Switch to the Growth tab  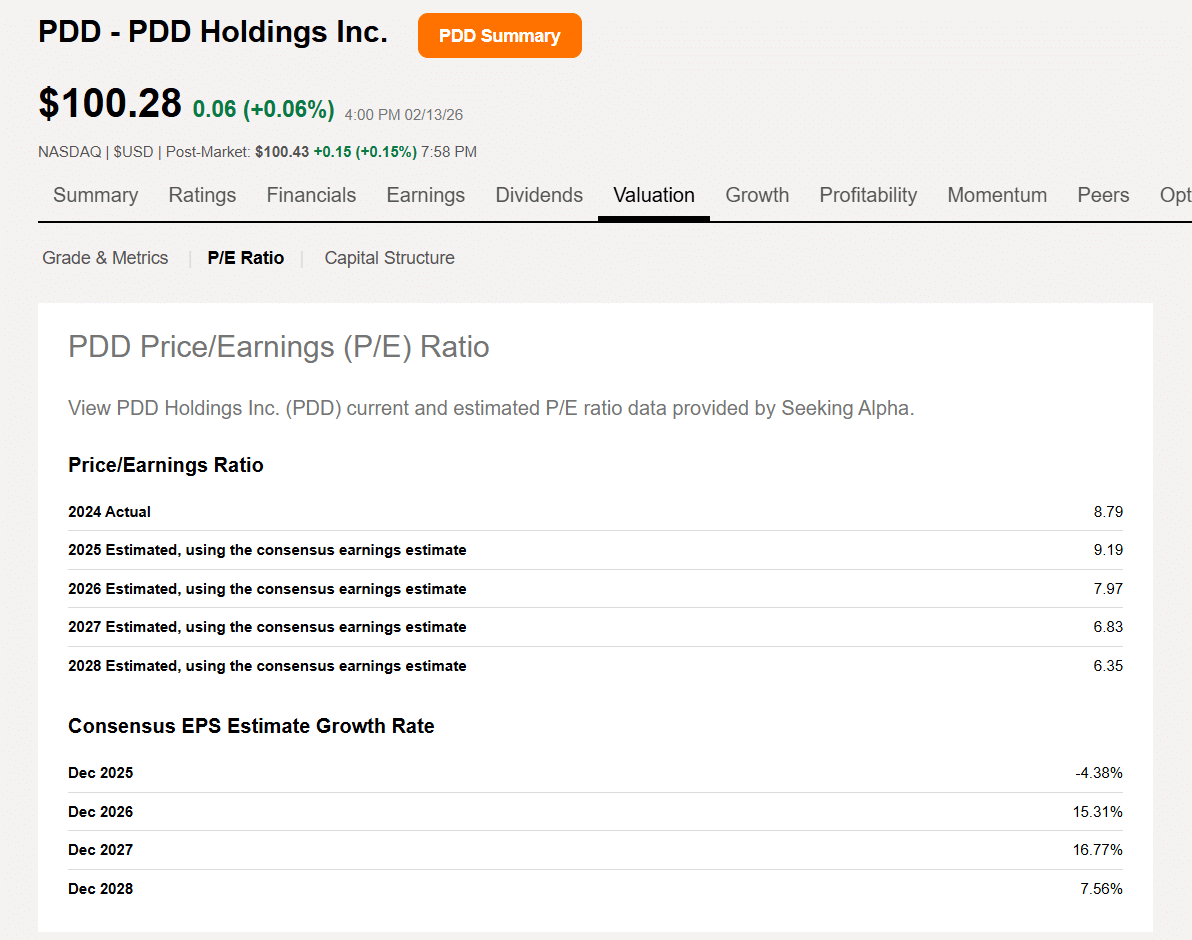[757, 195]
